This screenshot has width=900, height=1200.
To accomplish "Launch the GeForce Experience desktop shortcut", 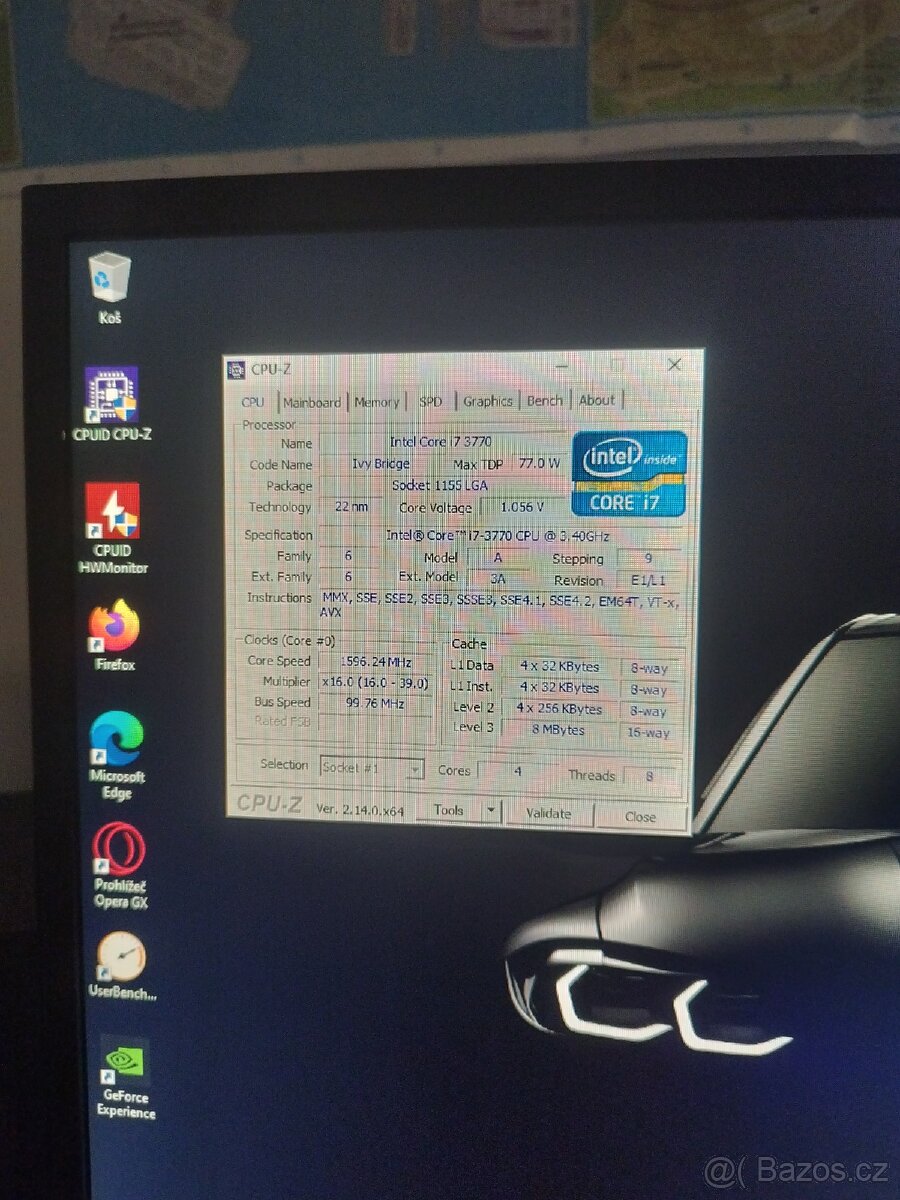I will pyautogui.click(x=126, y=1078).
